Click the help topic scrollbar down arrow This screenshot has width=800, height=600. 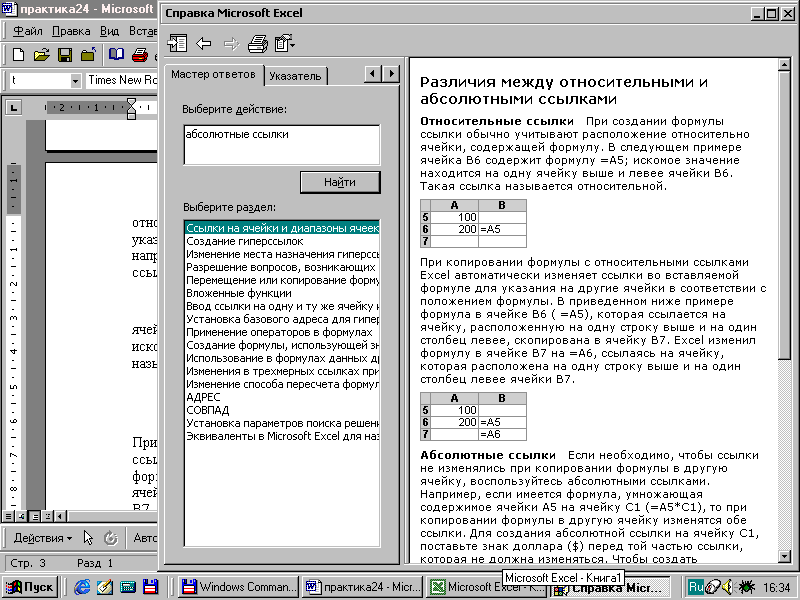point(784,556)
